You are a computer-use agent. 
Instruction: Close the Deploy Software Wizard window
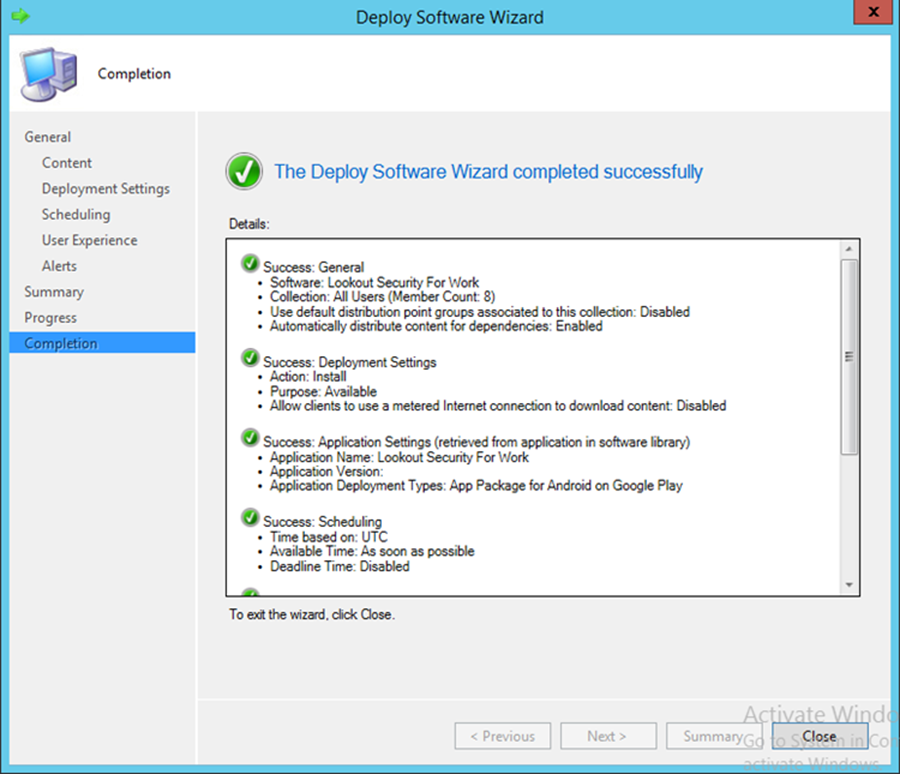click(873, 12)
